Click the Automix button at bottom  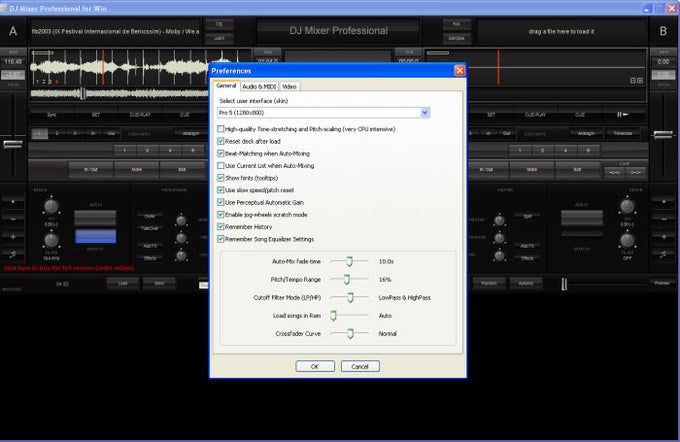(x=526, y=283)
